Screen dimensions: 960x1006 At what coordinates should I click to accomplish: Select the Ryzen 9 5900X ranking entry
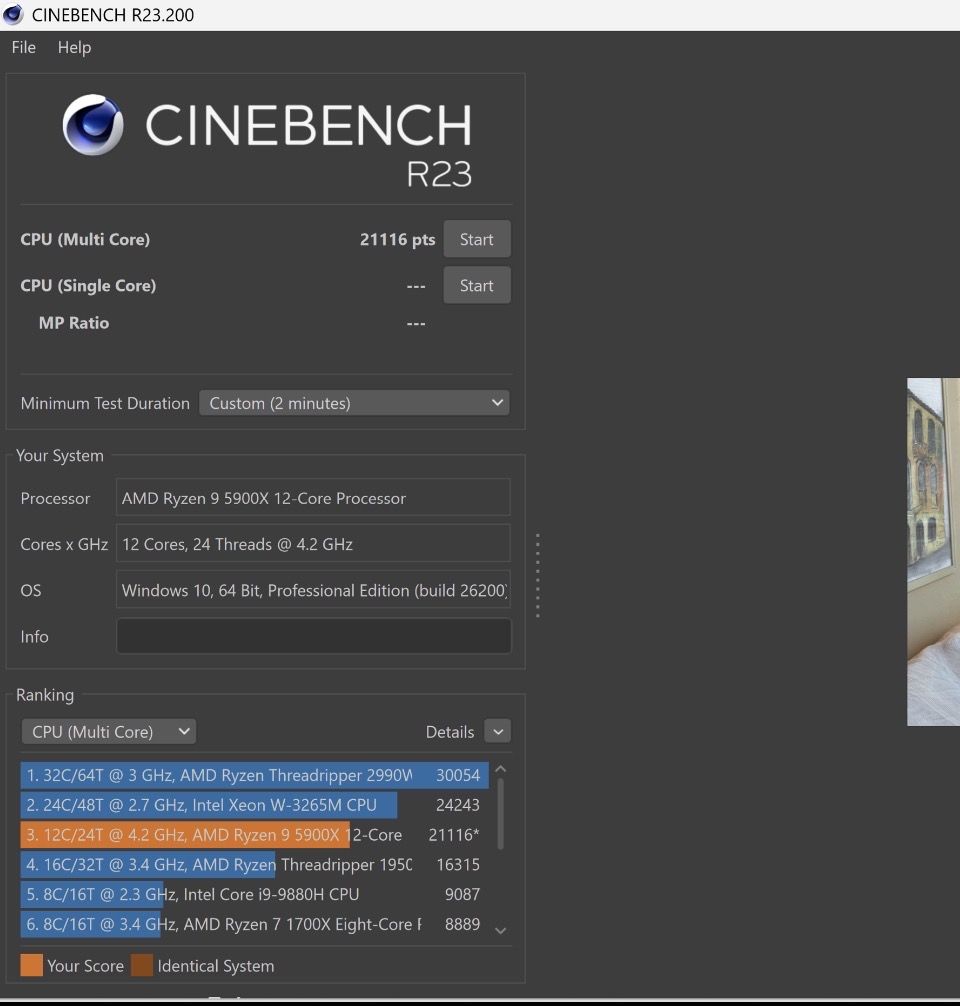(250, 835)
